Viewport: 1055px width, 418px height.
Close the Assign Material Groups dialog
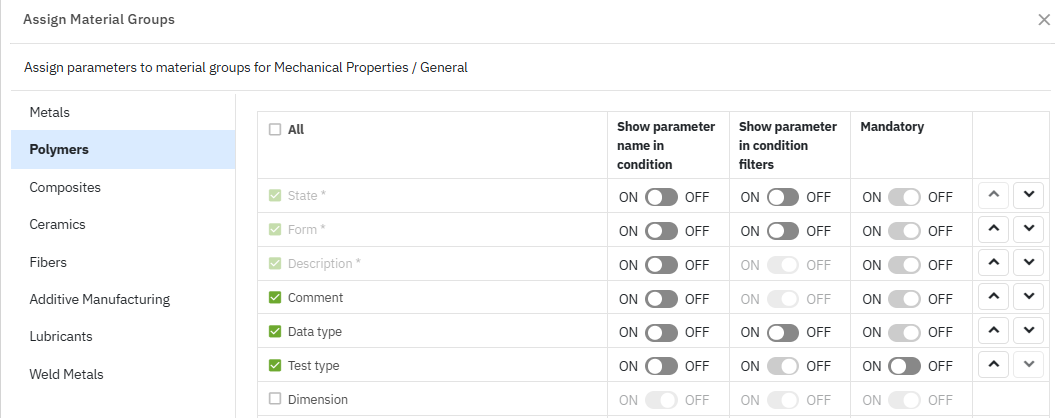[1044, 20]
